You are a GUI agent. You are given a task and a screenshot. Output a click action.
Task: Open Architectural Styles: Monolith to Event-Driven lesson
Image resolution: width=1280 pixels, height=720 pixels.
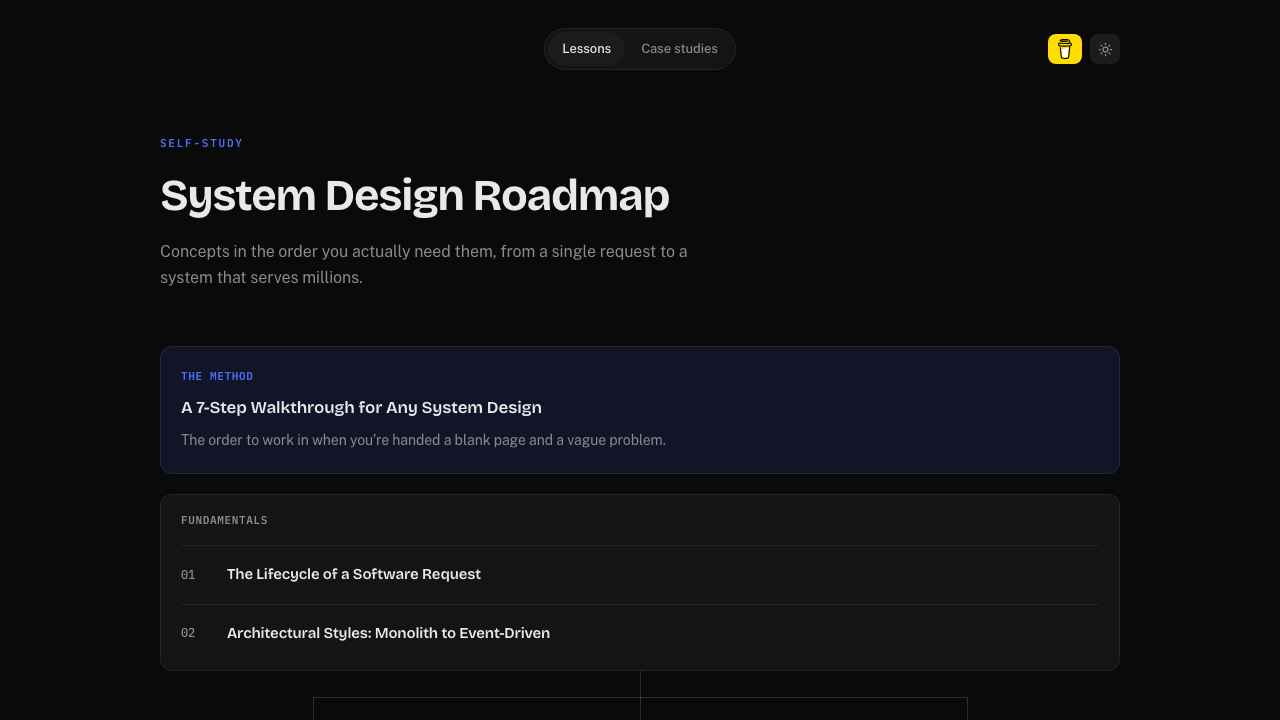point(640,633)
